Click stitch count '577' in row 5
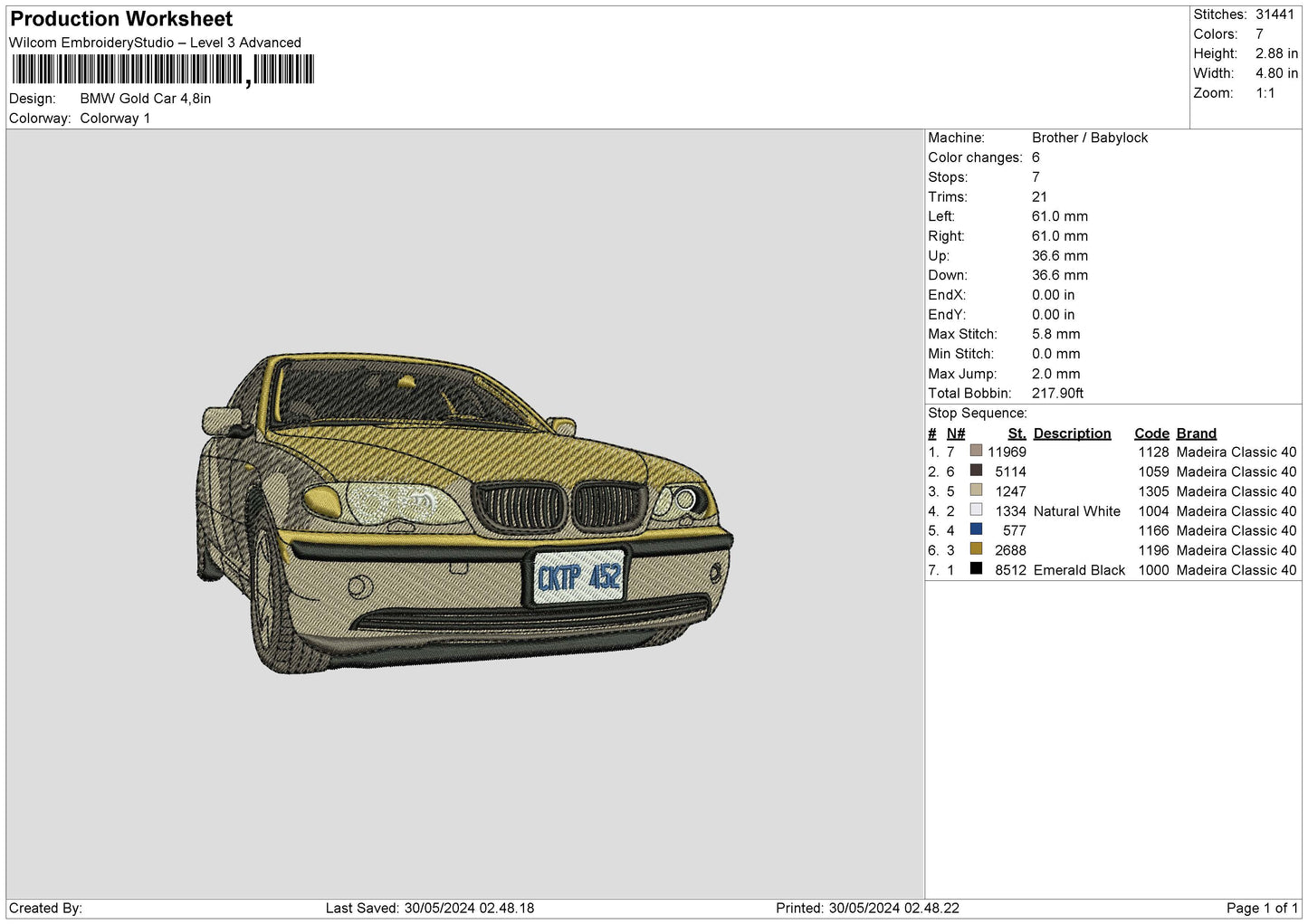The image size is (1308, 924). (x=1014, y=531)
